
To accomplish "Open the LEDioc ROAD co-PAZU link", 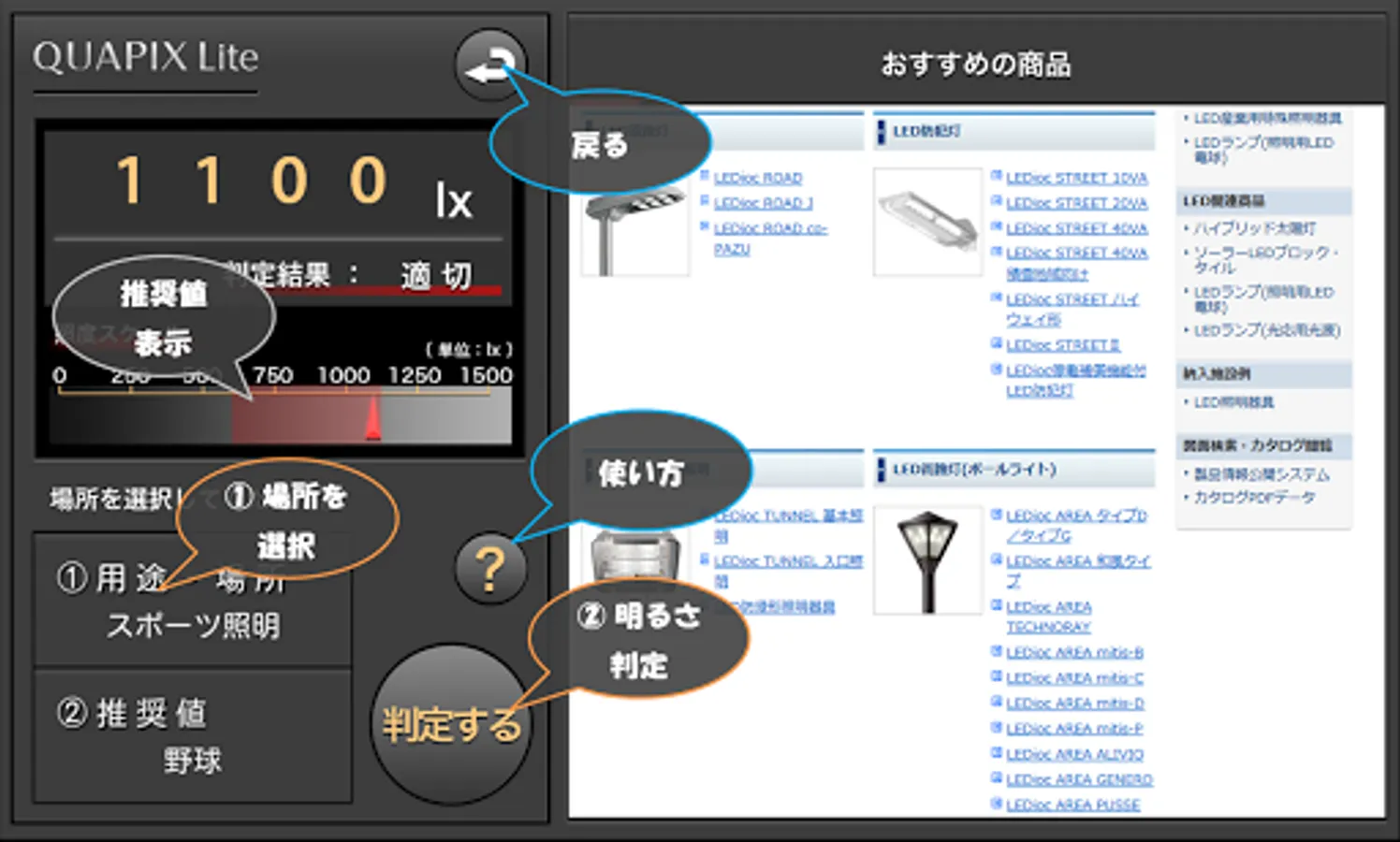I will tap(770, 239).
